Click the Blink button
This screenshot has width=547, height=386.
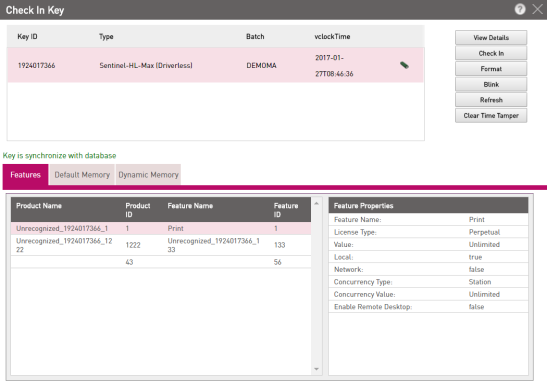click(x=491, y=84)
